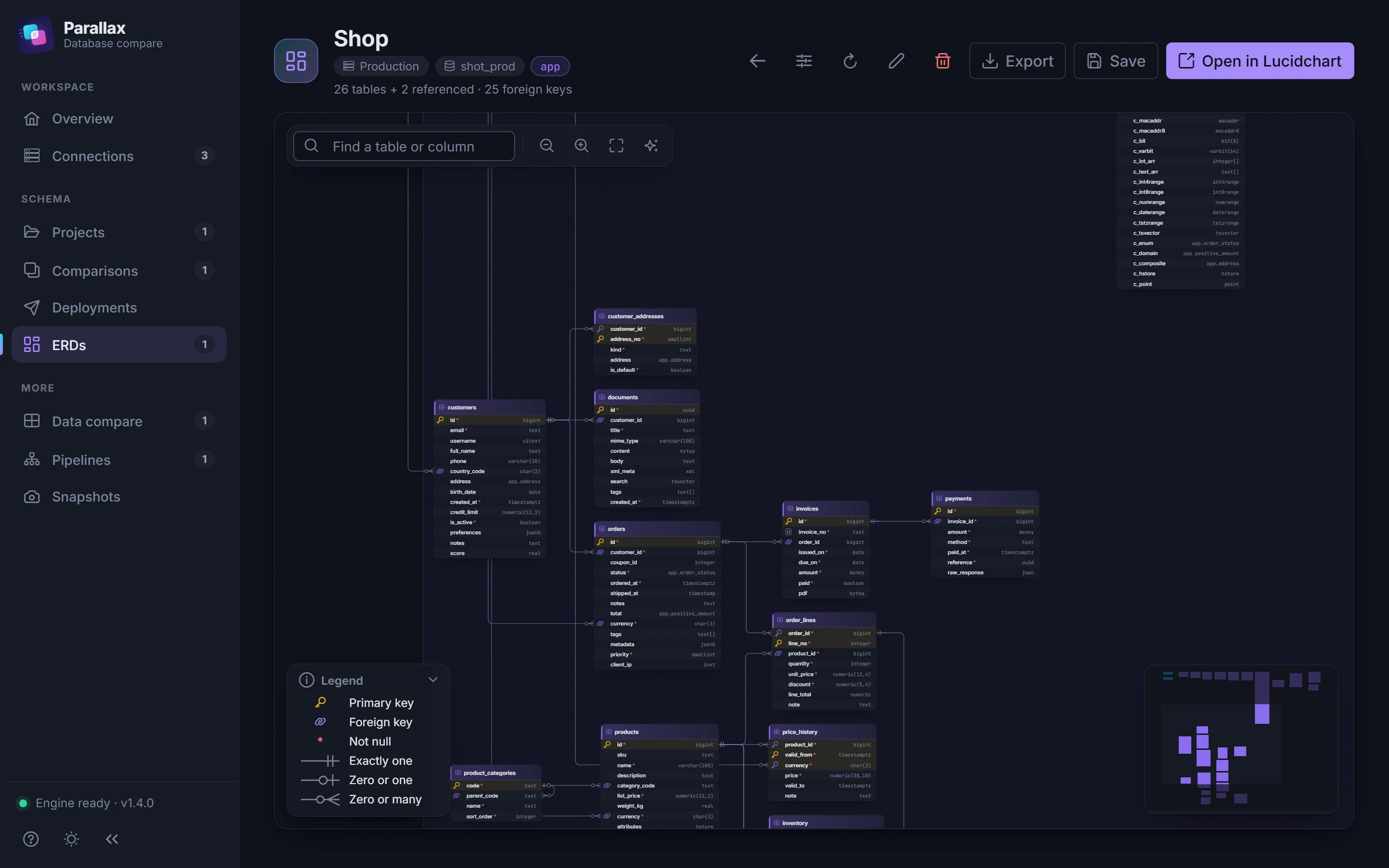Viewport: 1389px width, 868px height.
Task: Go to Pipelines
Action: 119,459
